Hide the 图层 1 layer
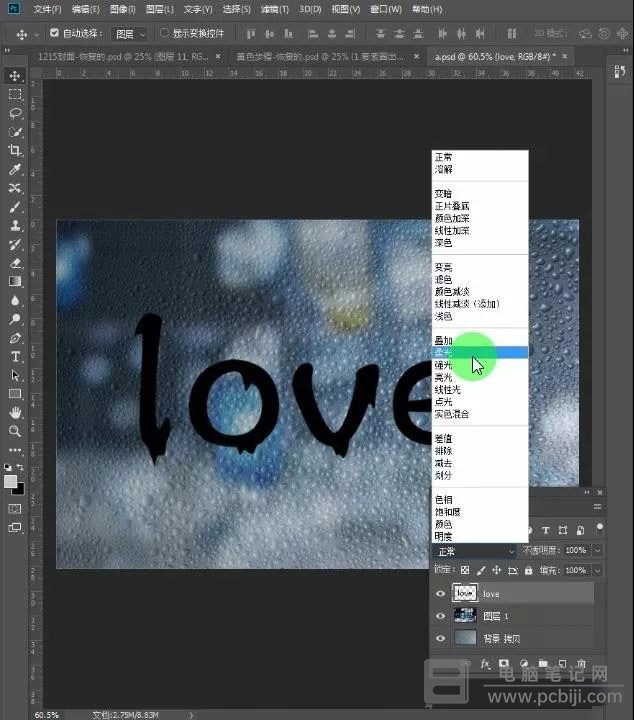This screenshot has height=720, width=634. (x=440, y=616)
